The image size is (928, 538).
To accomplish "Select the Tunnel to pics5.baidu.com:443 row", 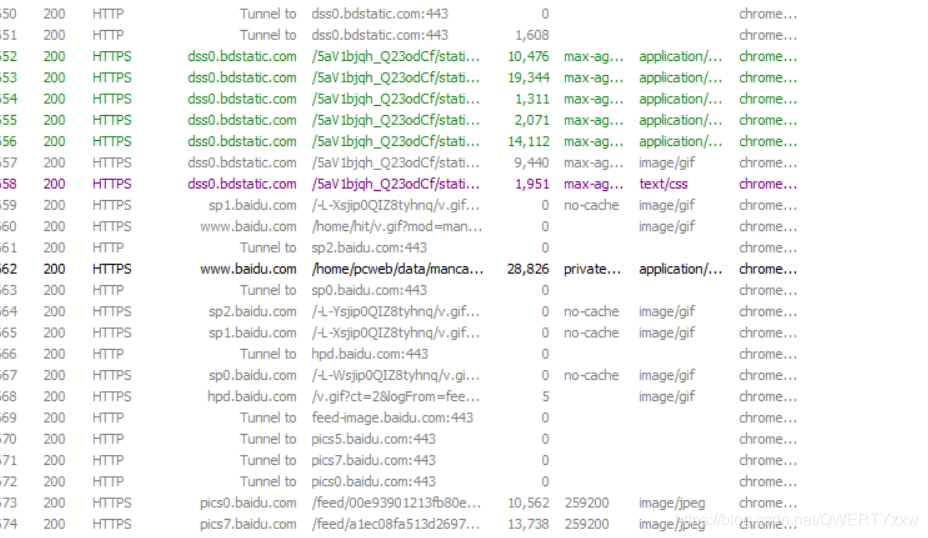I will tap(398, 440).
